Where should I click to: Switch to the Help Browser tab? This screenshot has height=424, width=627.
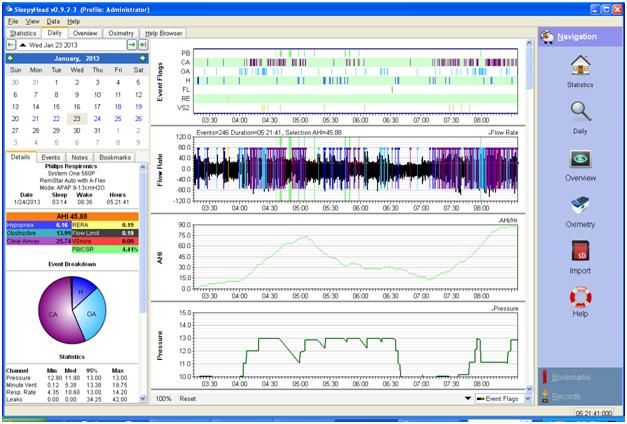tap(165, 33)
